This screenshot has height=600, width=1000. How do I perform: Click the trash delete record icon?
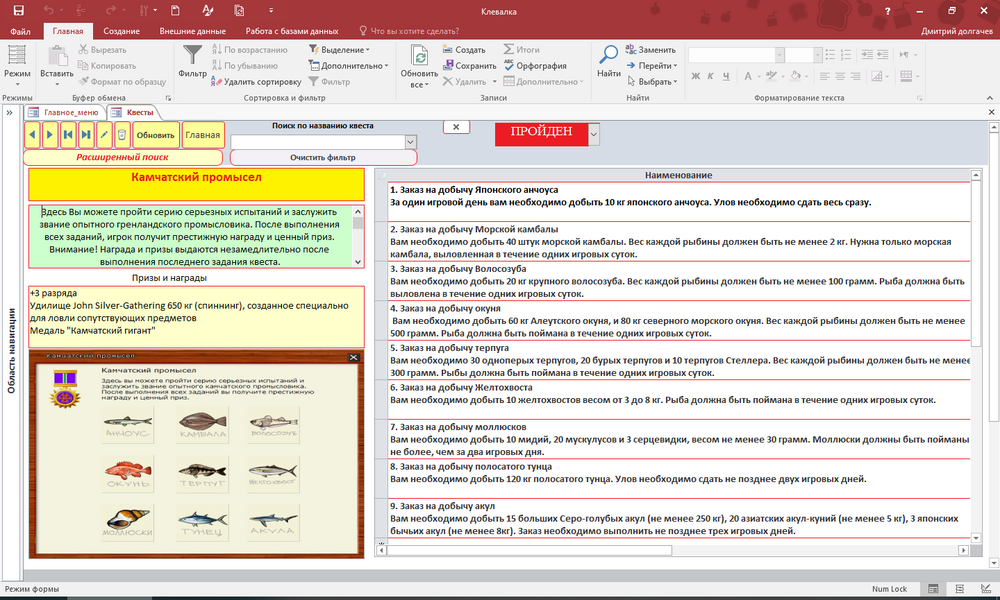tap(122, 134)
